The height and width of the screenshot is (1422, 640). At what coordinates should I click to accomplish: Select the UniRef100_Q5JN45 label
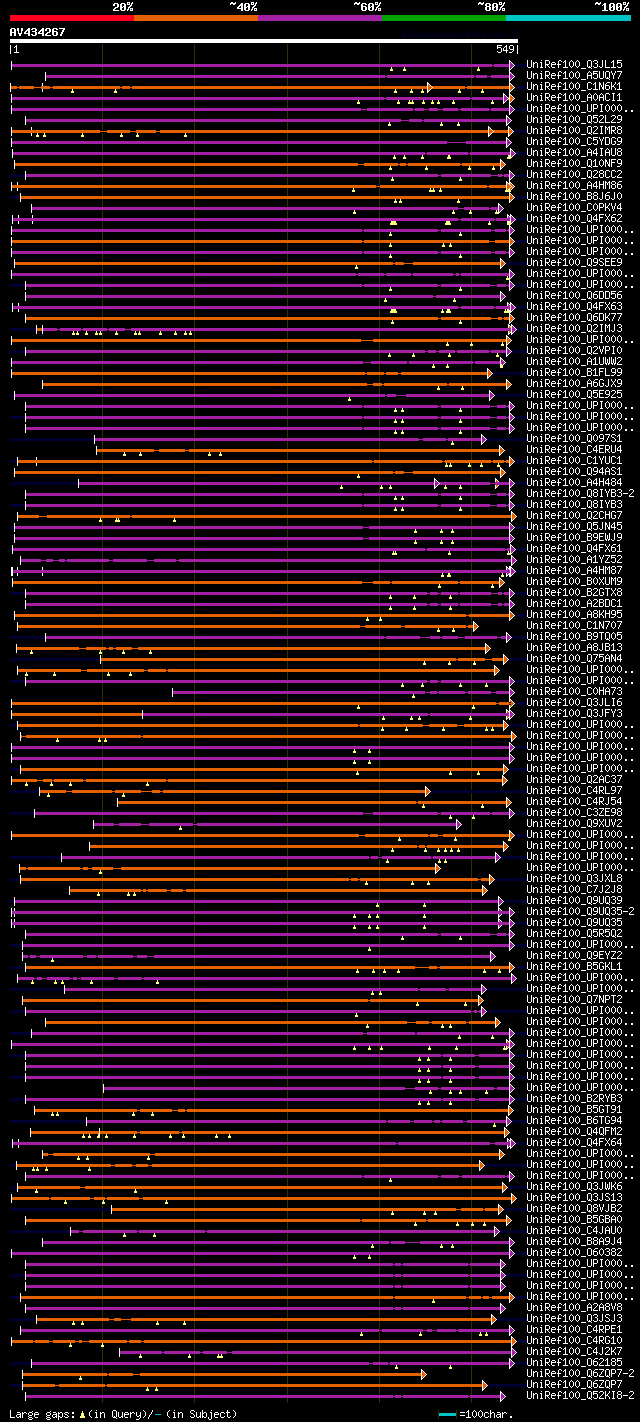(x=574, y=526)
